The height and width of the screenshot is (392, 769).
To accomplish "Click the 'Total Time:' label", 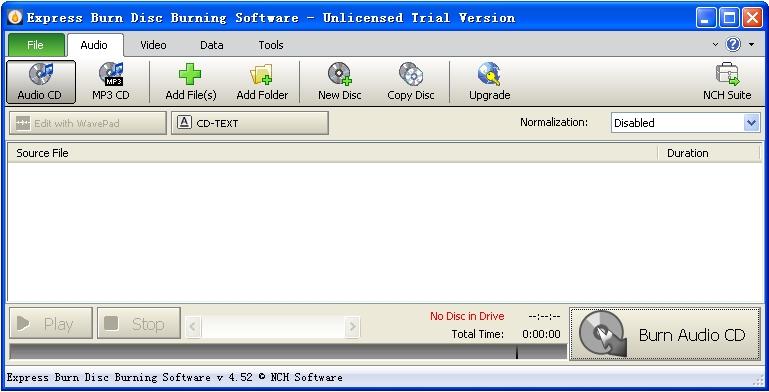I will [x=478, y=334].
